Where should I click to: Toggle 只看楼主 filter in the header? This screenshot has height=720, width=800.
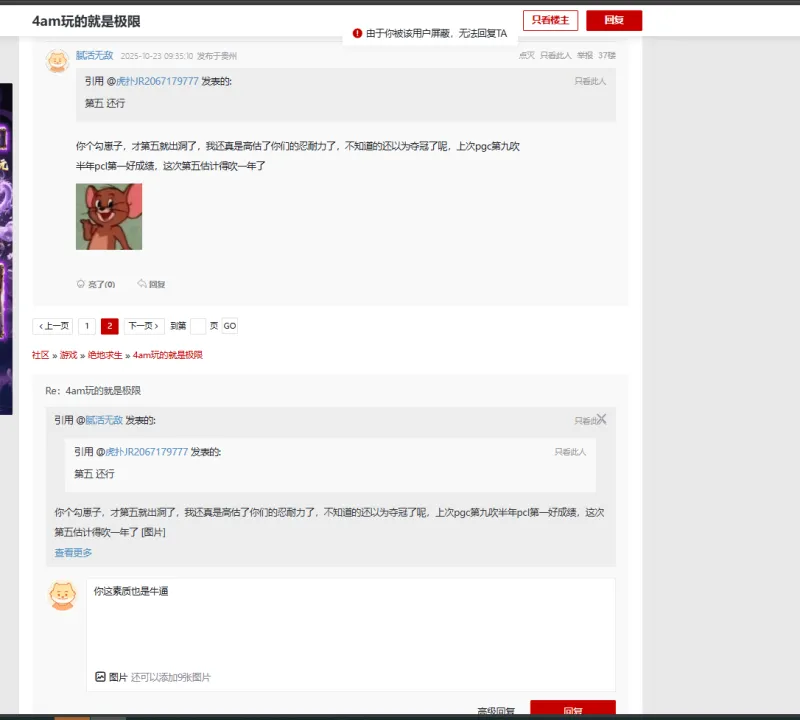tap(550, 20)
